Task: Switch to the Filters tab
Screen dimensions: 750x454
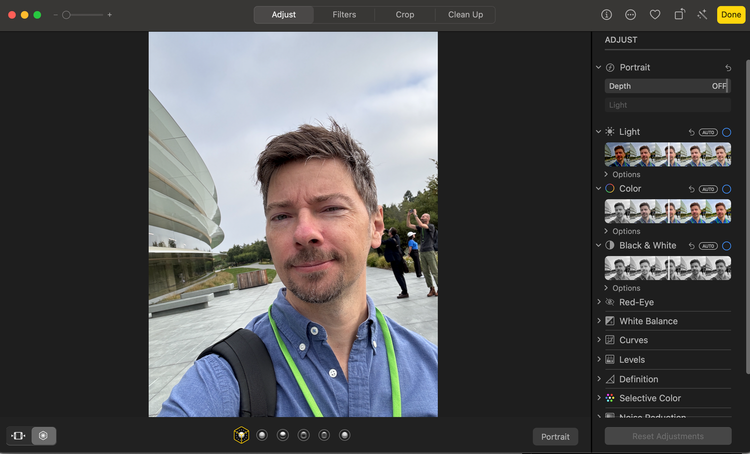Action: coord(344,15)
